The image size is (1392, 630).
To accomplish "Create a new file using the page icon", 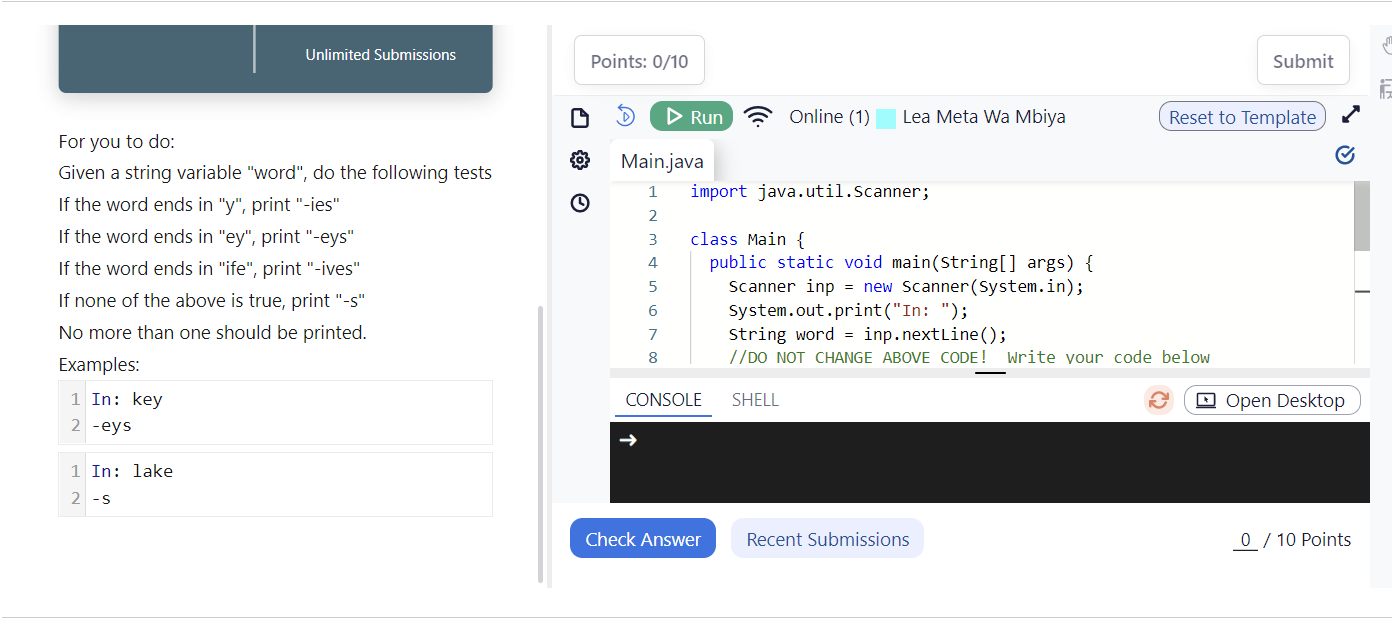I will (x=580, y=117).
